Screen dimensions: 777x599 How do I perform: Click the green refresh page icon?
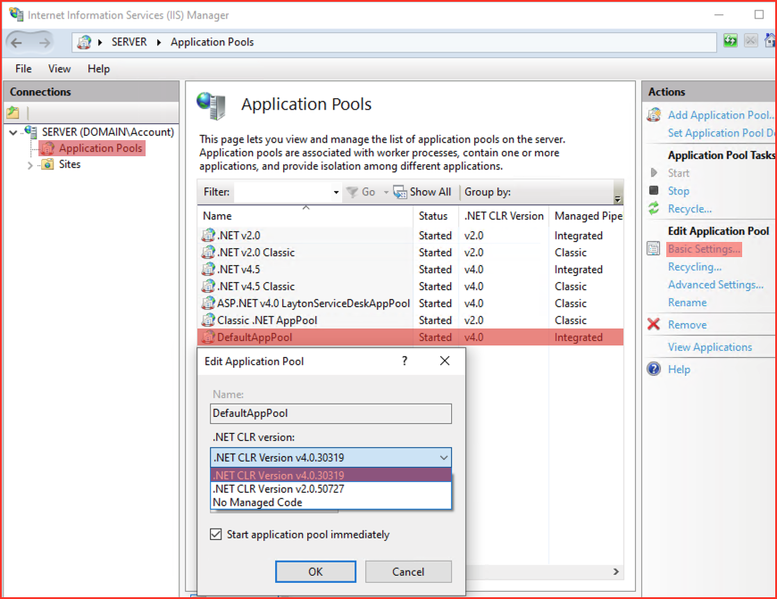point(730,41)
